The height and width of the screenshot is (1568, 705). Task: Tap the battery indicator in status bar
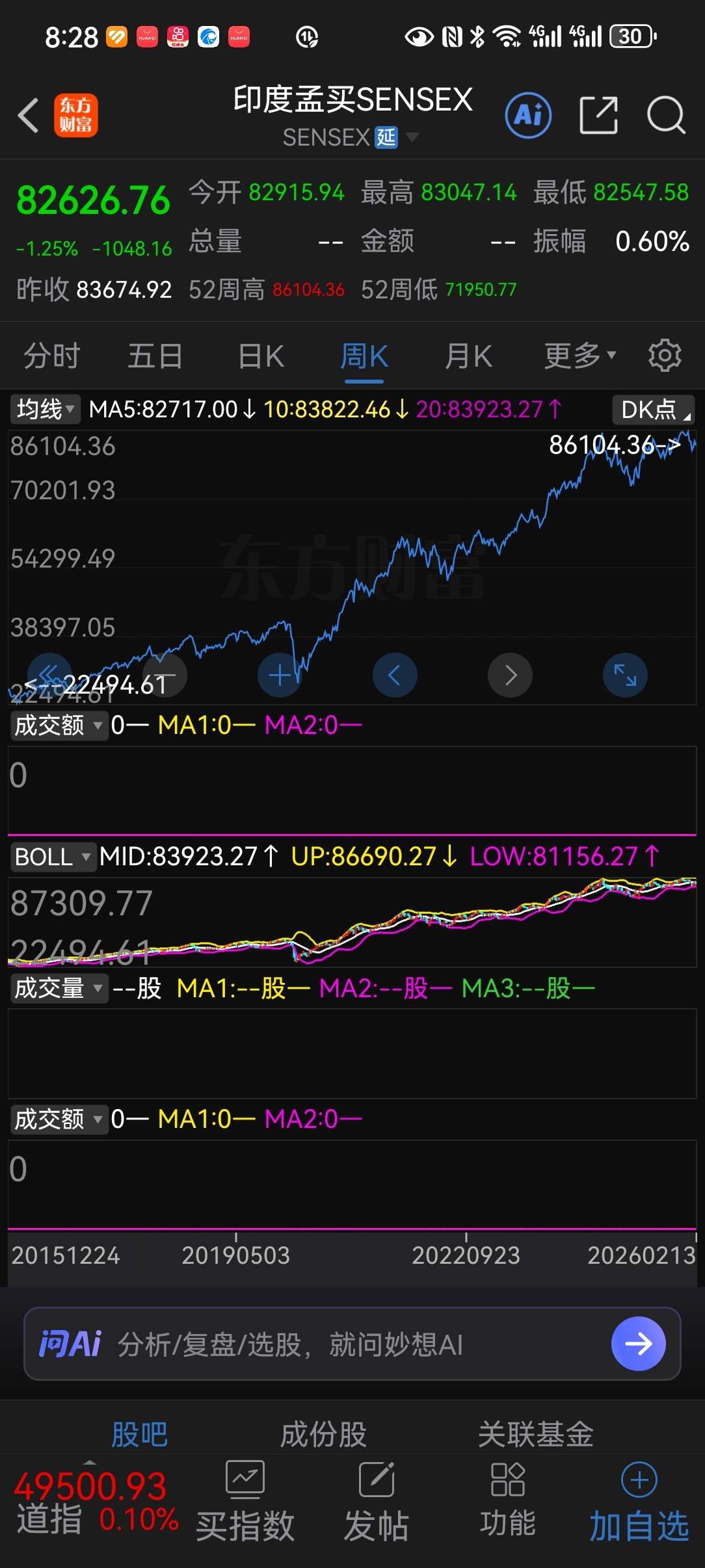[x=633, y=36]
